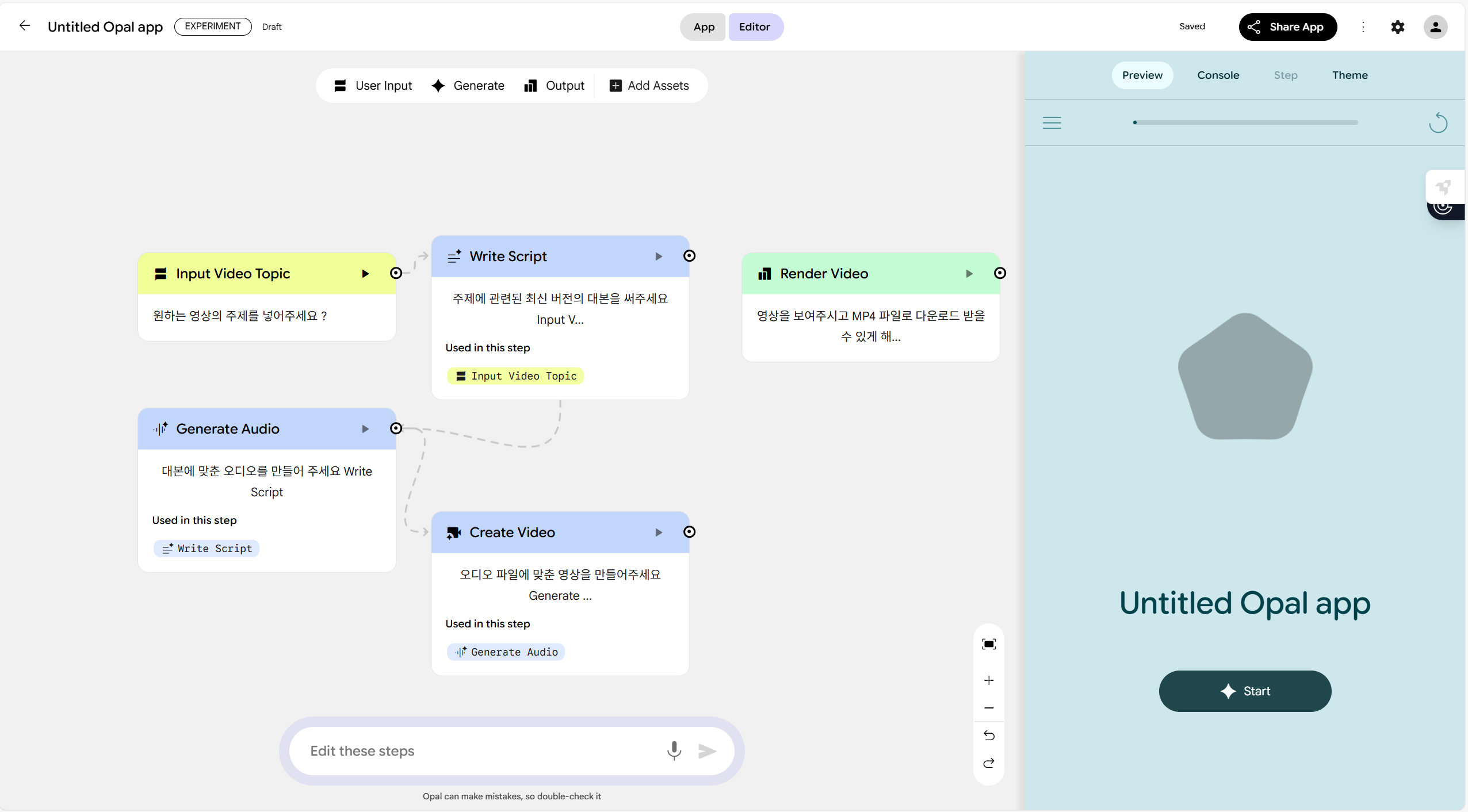Expand the preview hamburger menu
1468x812 pixels.
pyautogui.click(x=1052, y=122)
